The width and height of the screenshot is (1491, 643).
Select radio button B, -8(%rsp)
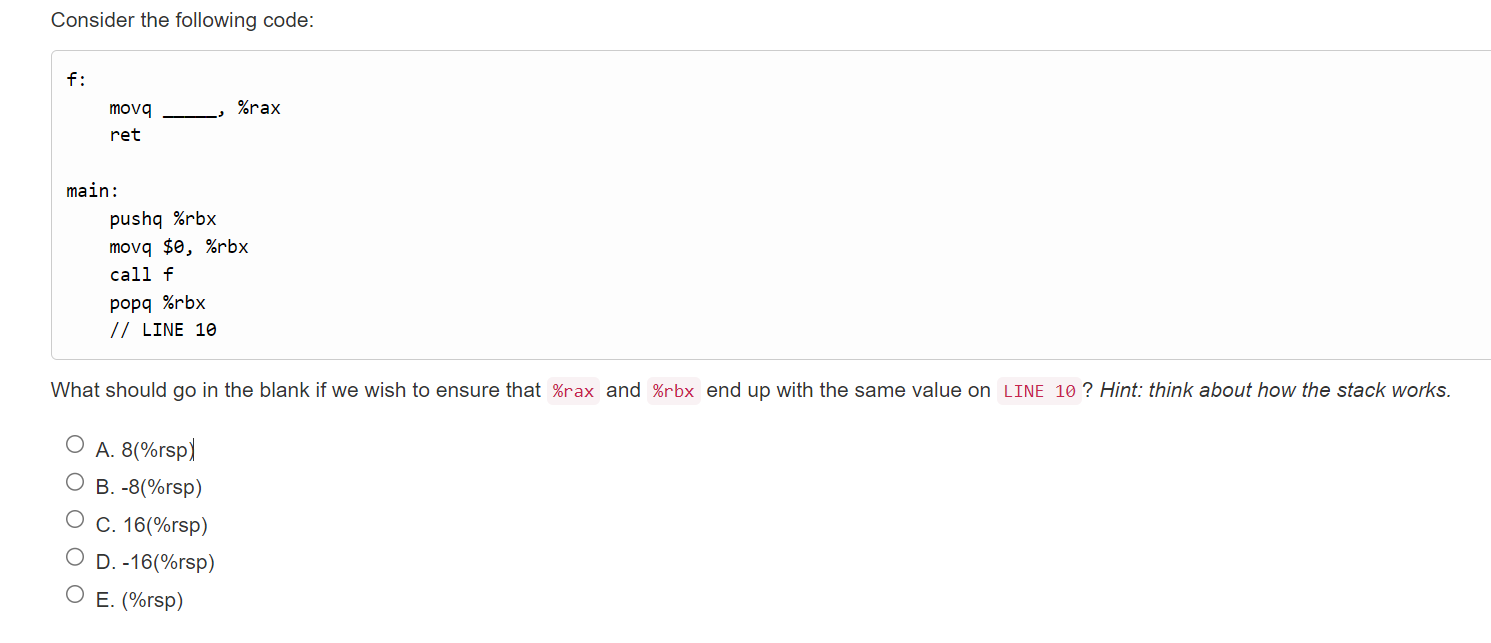[x=74, y=481]
